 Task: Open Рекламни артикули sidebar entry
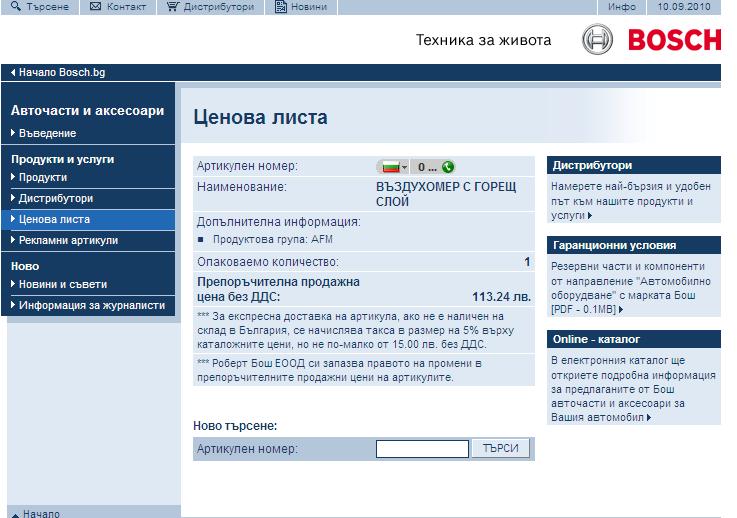(68, 240)
